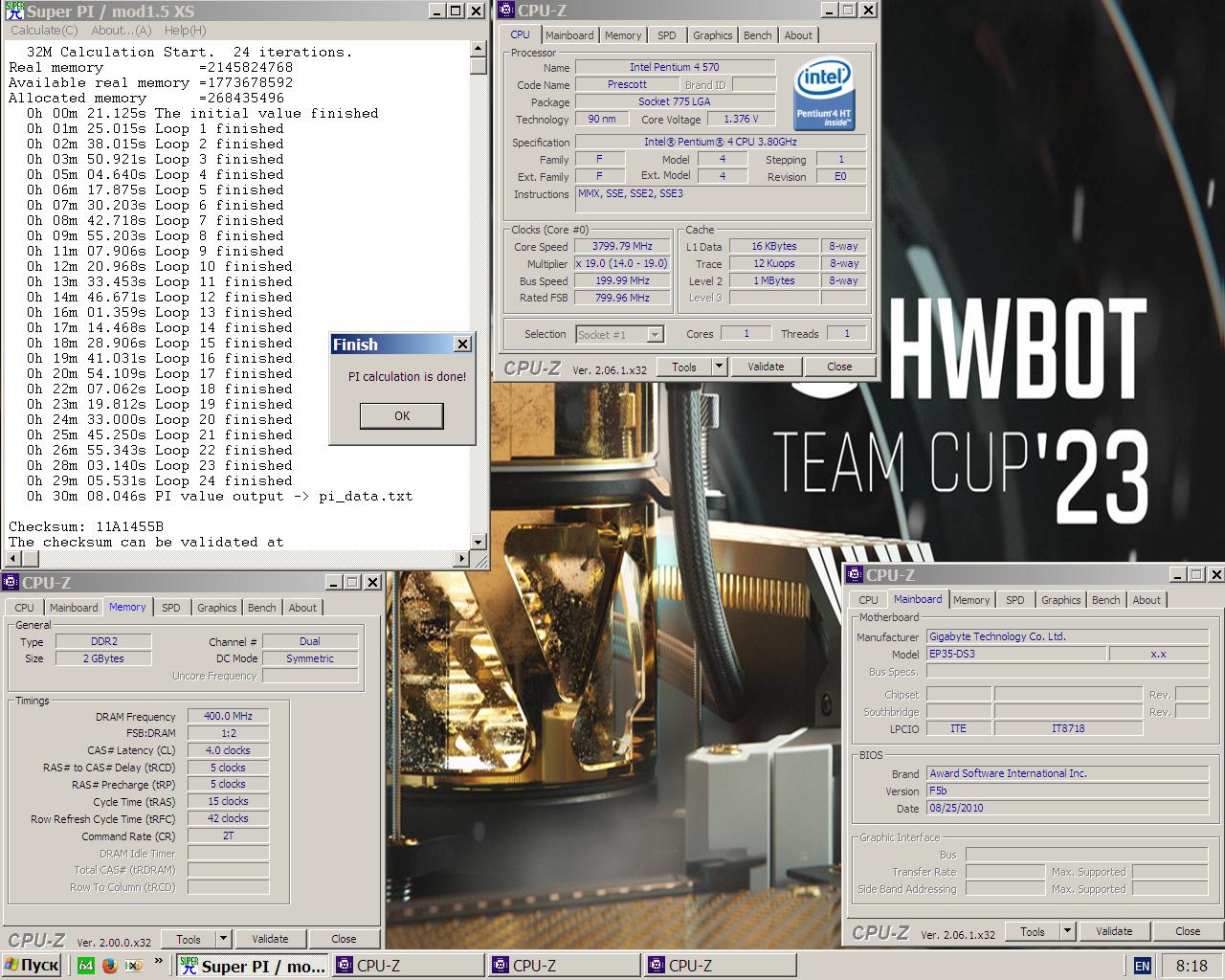Viewport: 1225px width, 980px height.
Task: Click Tools in Mainboard CPU-Z window
Action: click(x=1033, y=931)
